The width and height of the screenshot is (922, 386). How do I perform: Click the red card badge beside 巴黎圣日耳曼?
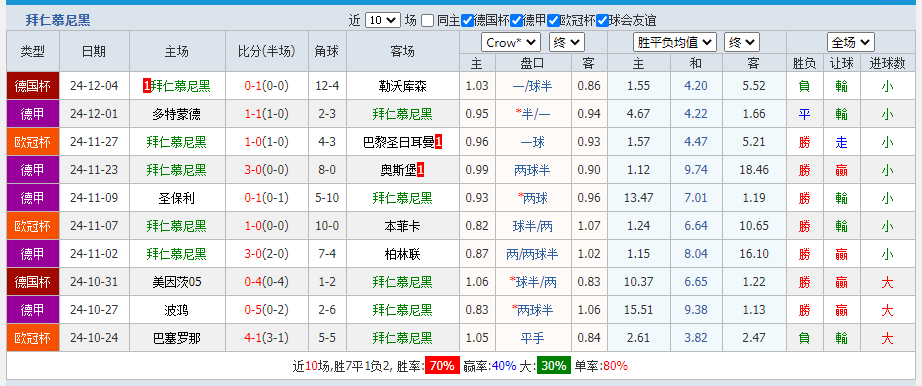pyautogui.click(x=439, y=142)
